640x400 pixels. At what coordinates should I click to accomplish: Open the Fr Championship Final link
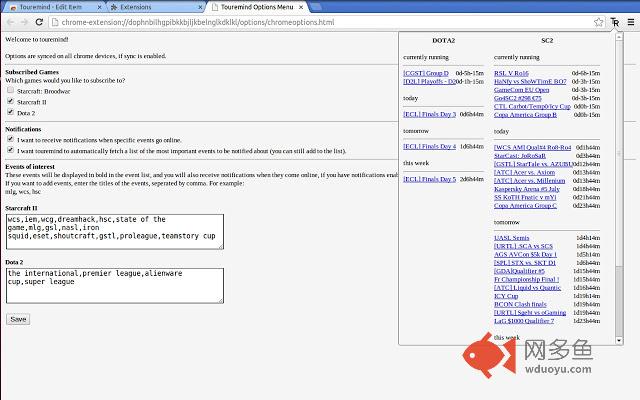click(527, 279)
